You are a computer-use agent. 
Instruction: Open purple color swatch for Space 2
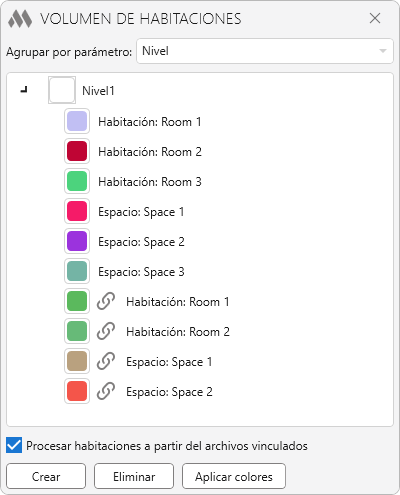point(77,241)
